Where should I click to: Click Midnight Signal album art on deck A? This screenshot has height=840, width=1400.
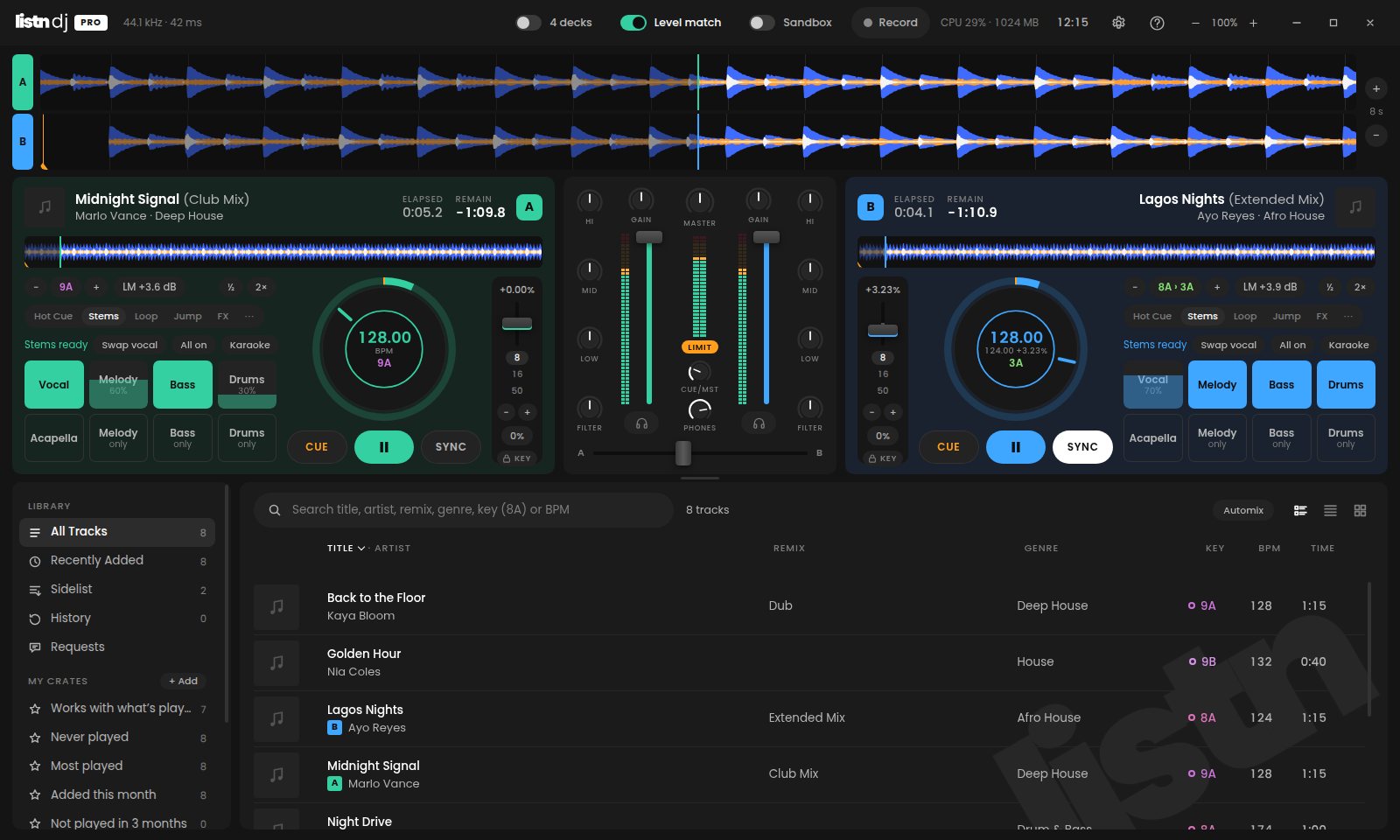click(x=45, y=207)
